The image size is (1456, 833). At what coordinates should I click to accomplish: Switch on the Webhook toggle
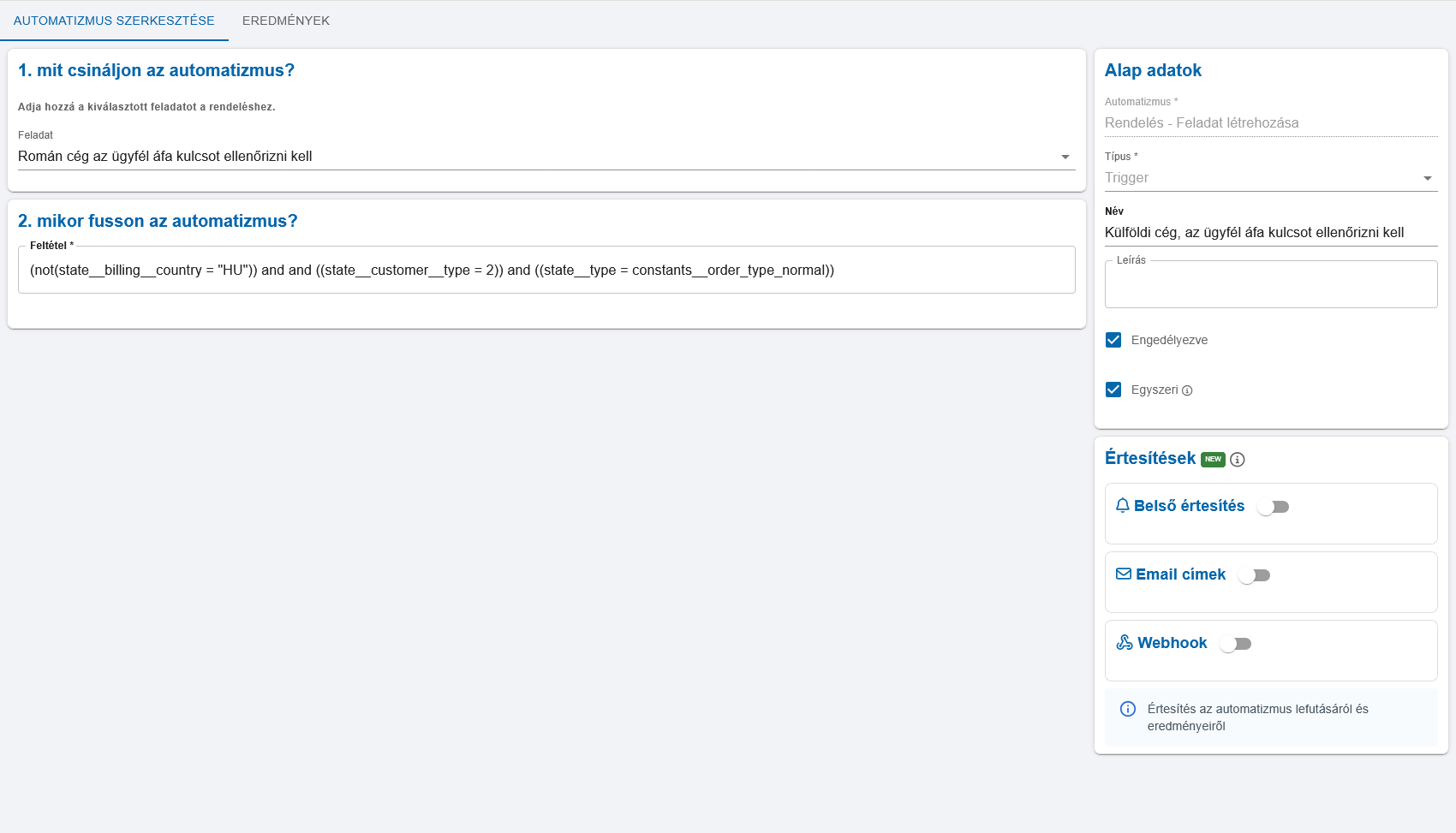pyautogui.click(x=1236, y=644)
